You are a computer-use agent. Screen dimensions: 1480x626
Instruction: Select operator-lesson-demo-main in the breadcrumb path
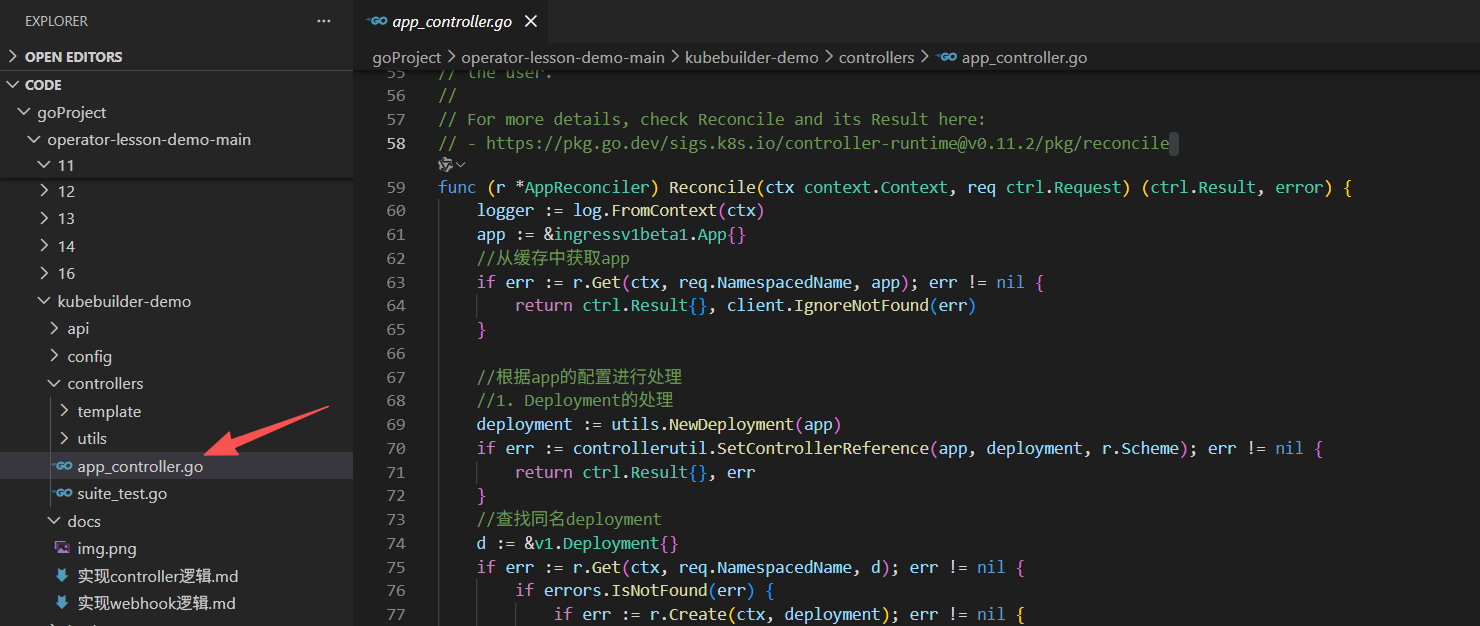[562, 58]
